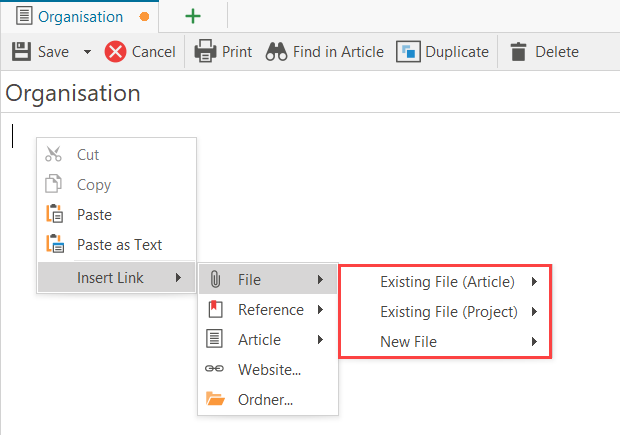Image resolution: width=620 pixels, height=435 pixels.
Task: Choose Website... link option
Action: point(269,370)
